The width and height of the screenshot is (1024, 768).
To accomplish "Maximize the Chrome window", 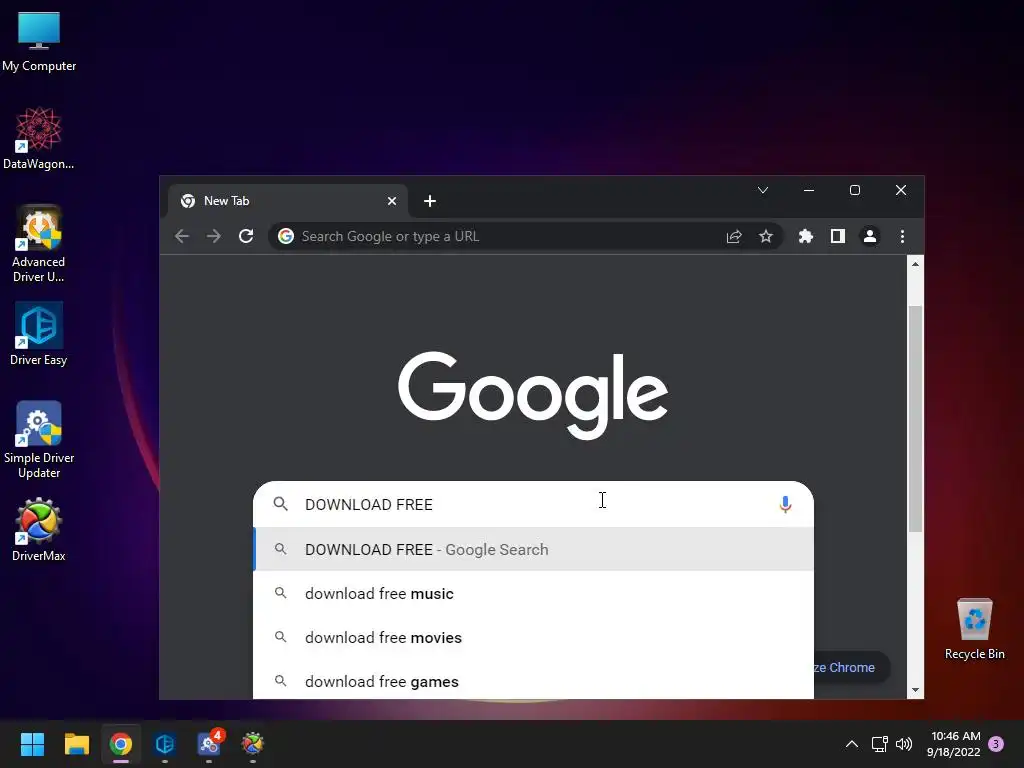I will pyautogui.click(x=854, y=190).
